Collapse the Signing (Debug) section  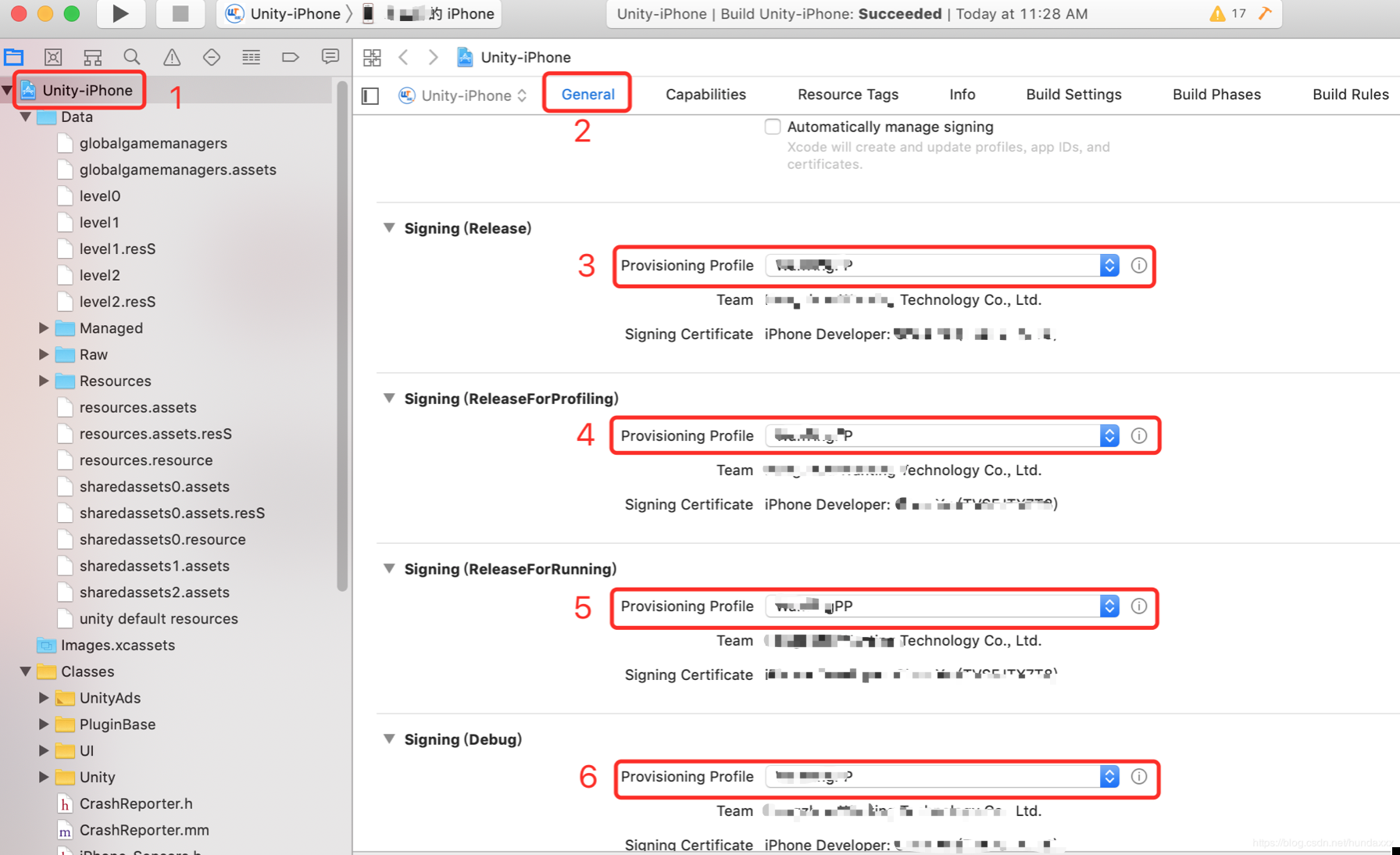point(389,739)
